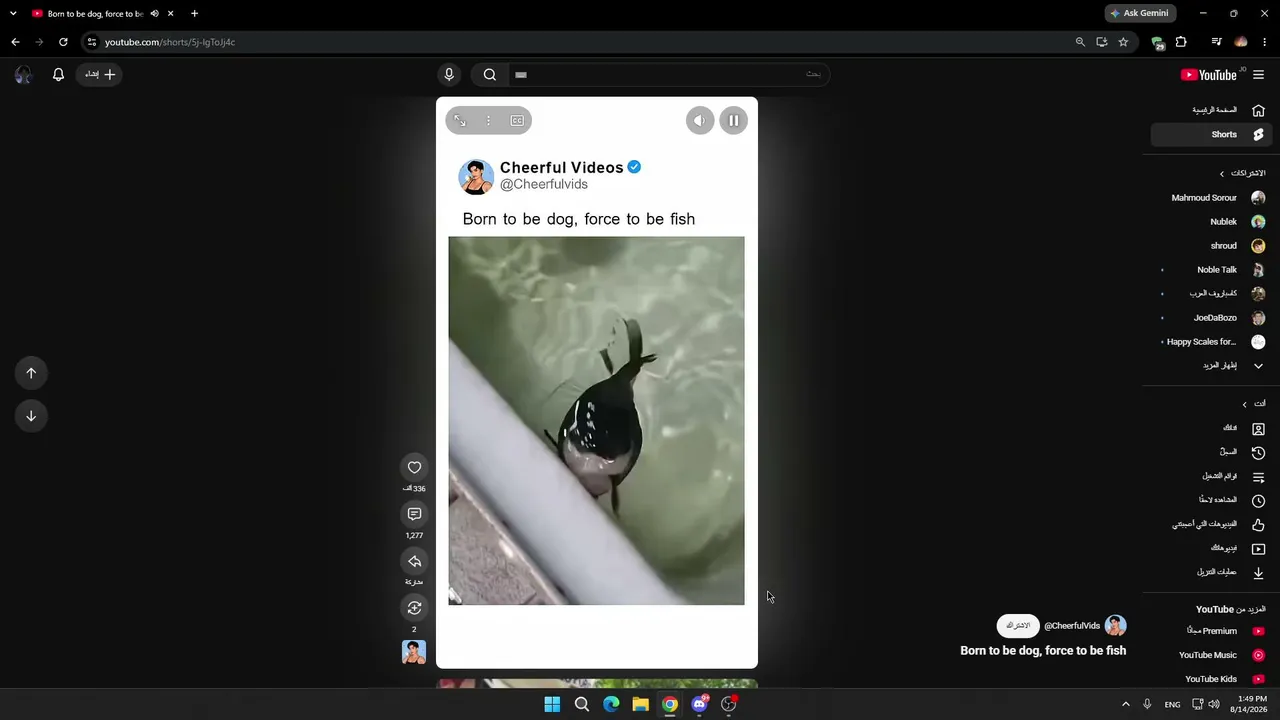Click the search magnifier button
This screenshot has height=720, width=1280.
click(x=489, y=74)
